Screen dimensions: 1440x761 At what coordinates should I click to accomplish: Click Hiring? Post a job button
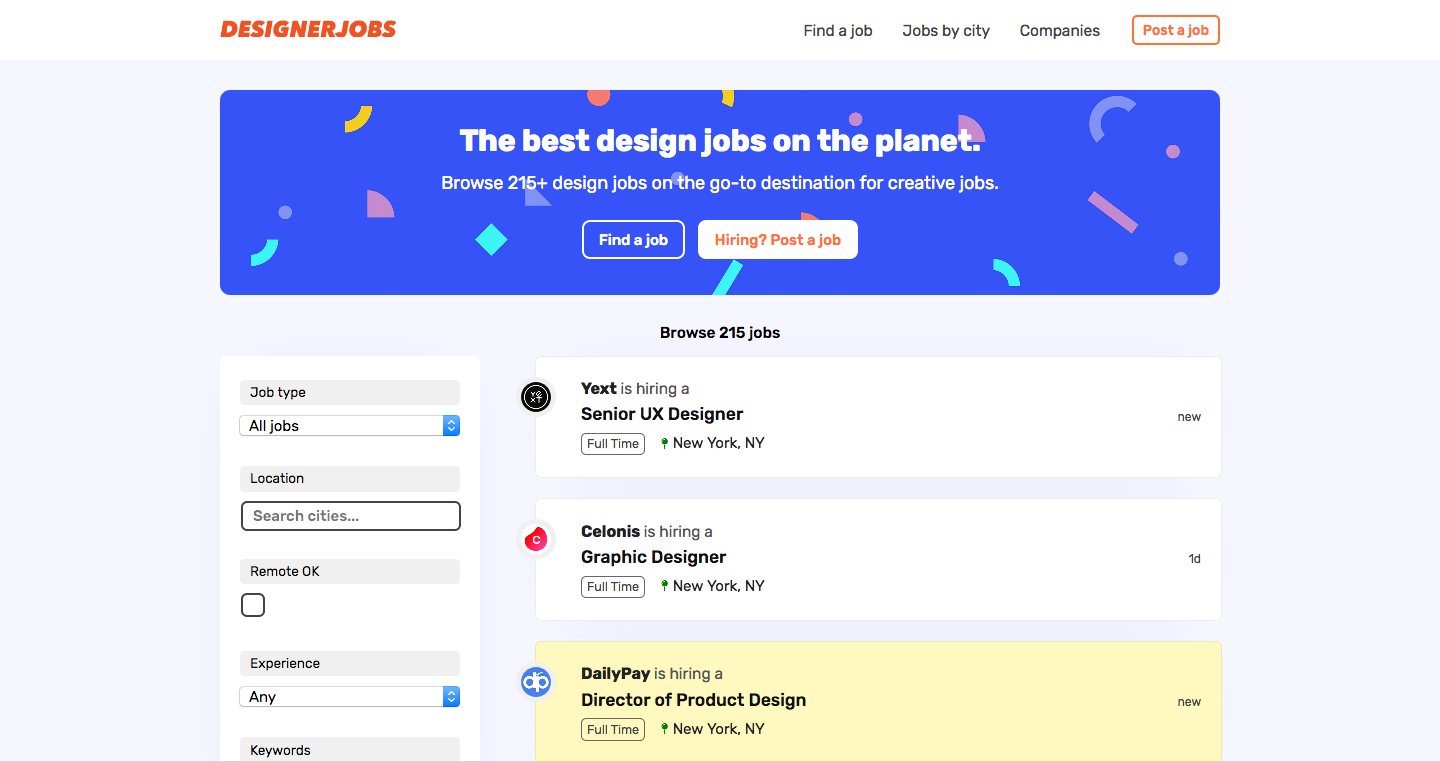click(778, 240)
